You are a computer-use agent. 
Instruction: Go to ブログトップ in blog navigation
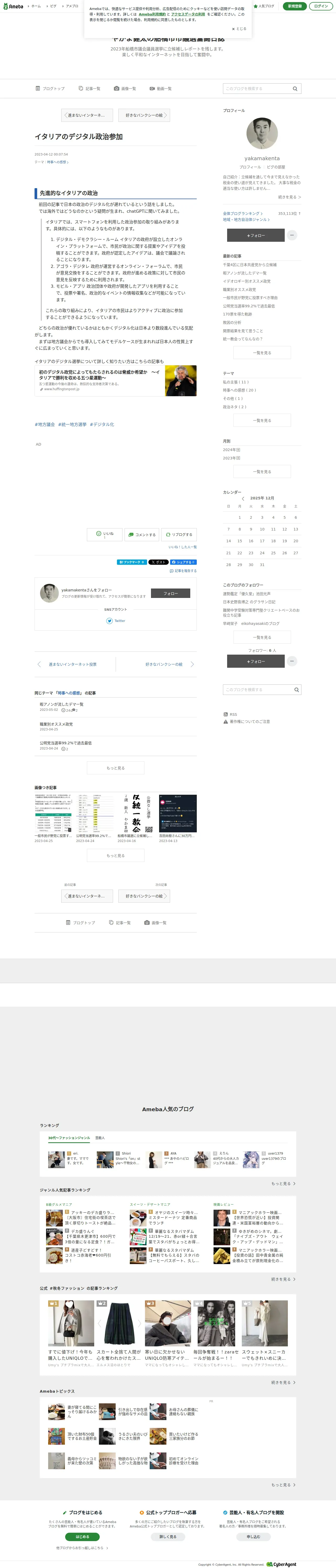pos(50,89)
